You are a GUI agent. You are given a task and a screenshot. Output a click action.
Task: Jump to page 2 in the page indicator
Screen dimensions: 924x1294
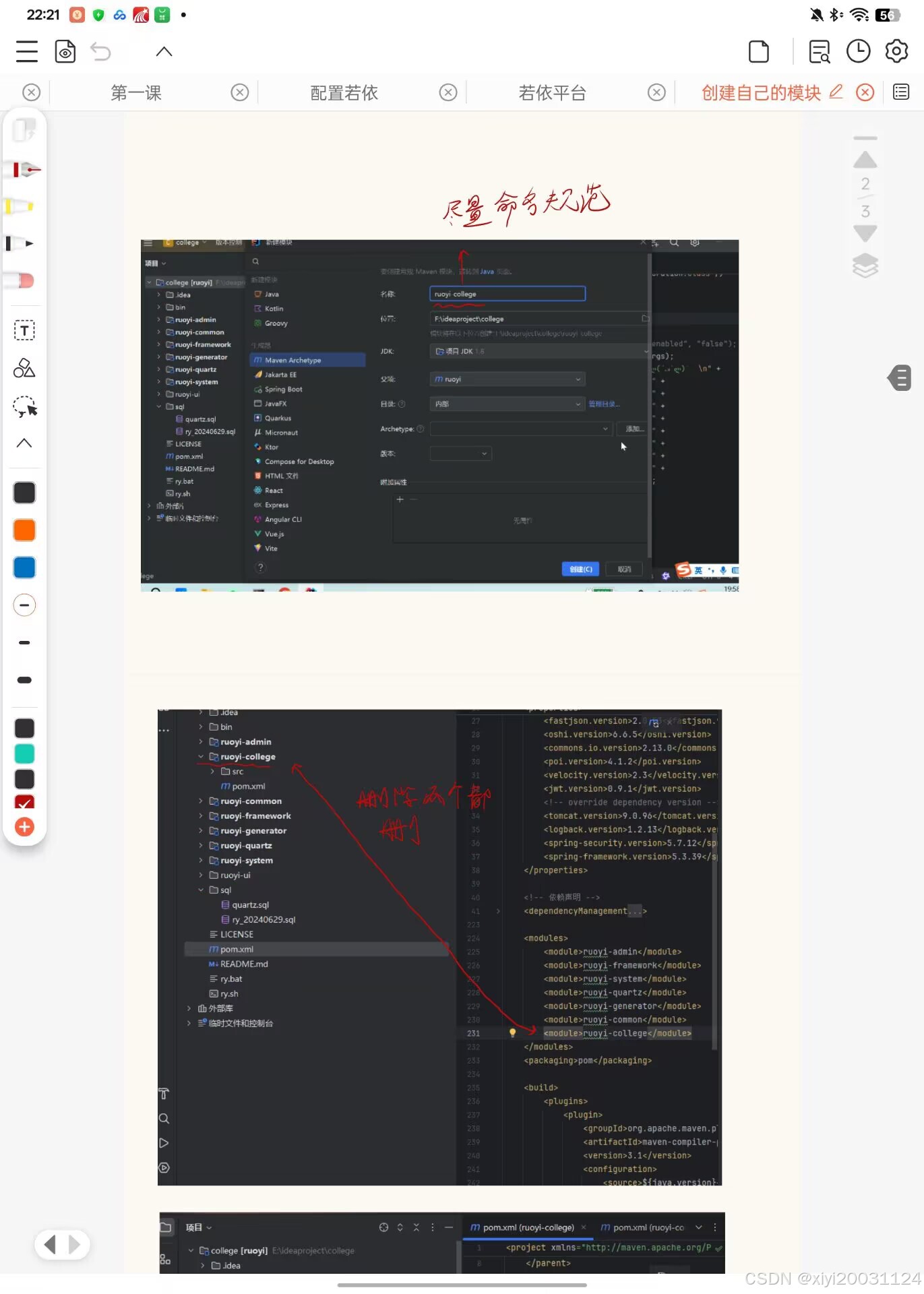click(x=865, y=183)
